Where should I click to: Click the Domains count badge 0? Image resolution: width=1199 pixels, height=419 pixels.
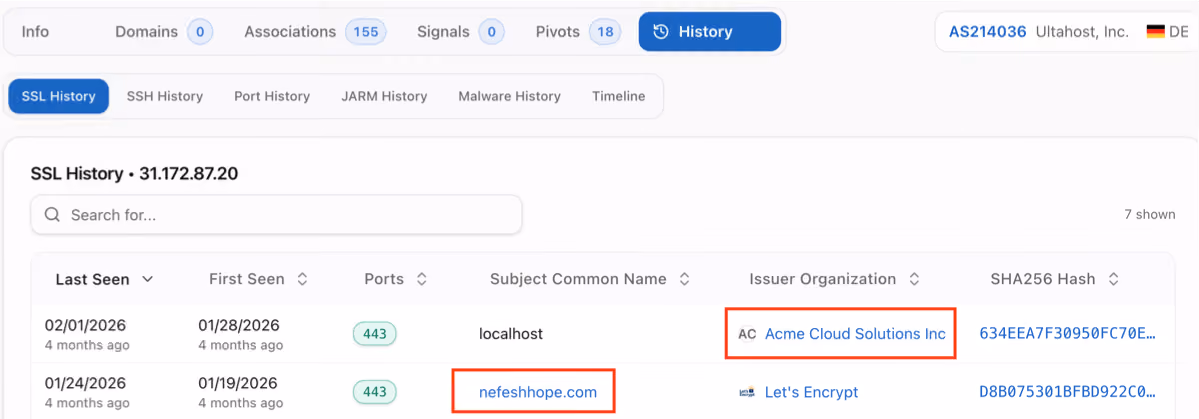200,32
